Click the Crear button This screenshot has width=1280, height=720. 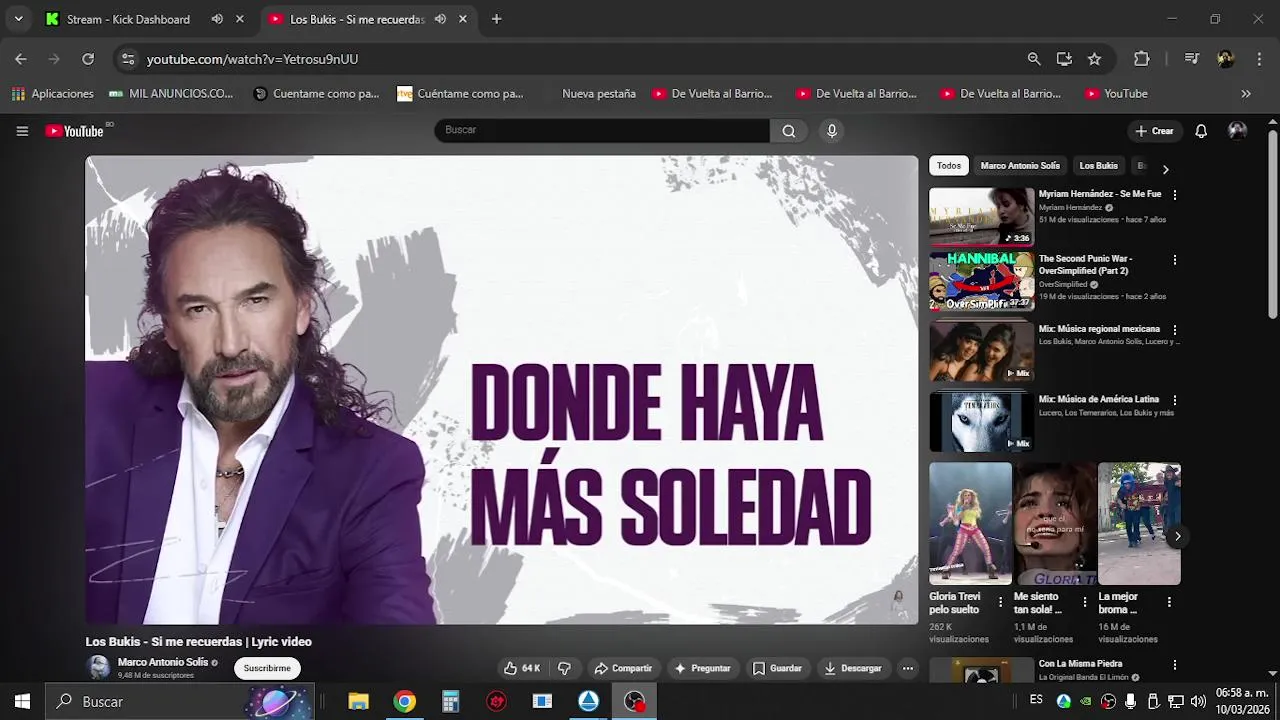(x=1154, y=131)
